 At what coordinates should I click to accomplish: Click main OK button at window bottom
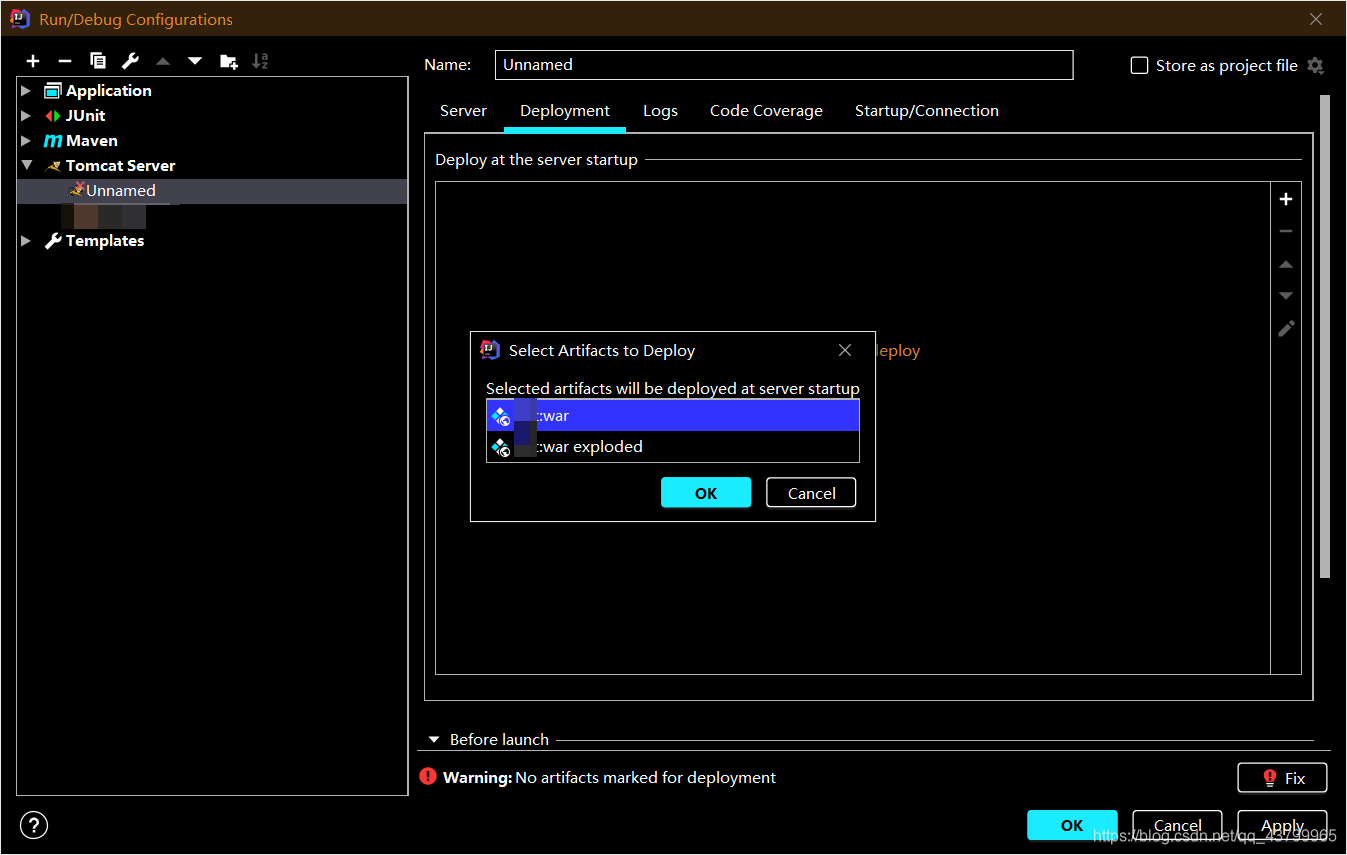point(1072,825)
